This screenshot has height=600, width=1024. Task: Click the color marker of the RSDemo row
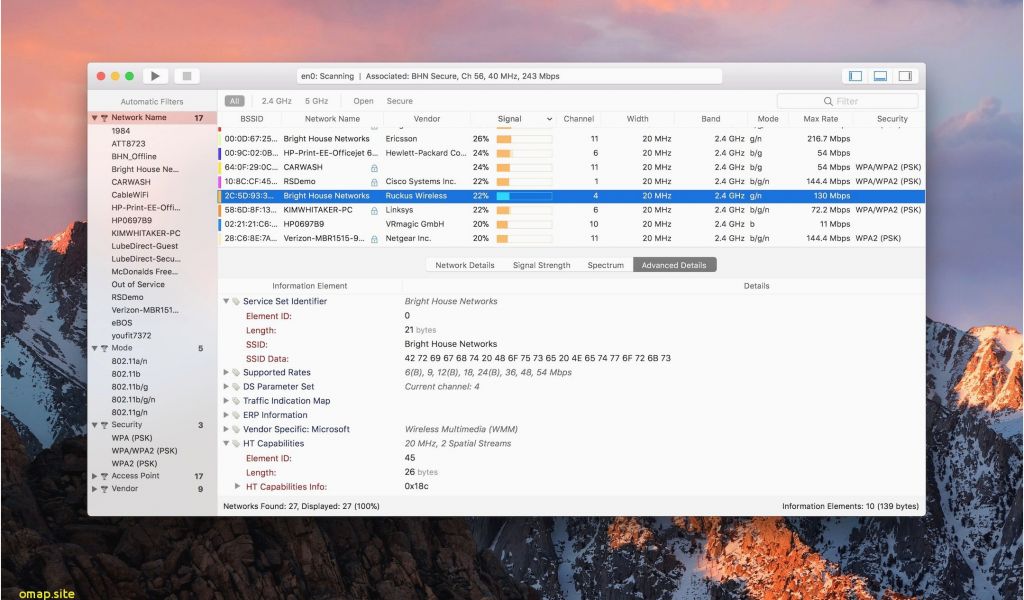(x=220, y=182)
